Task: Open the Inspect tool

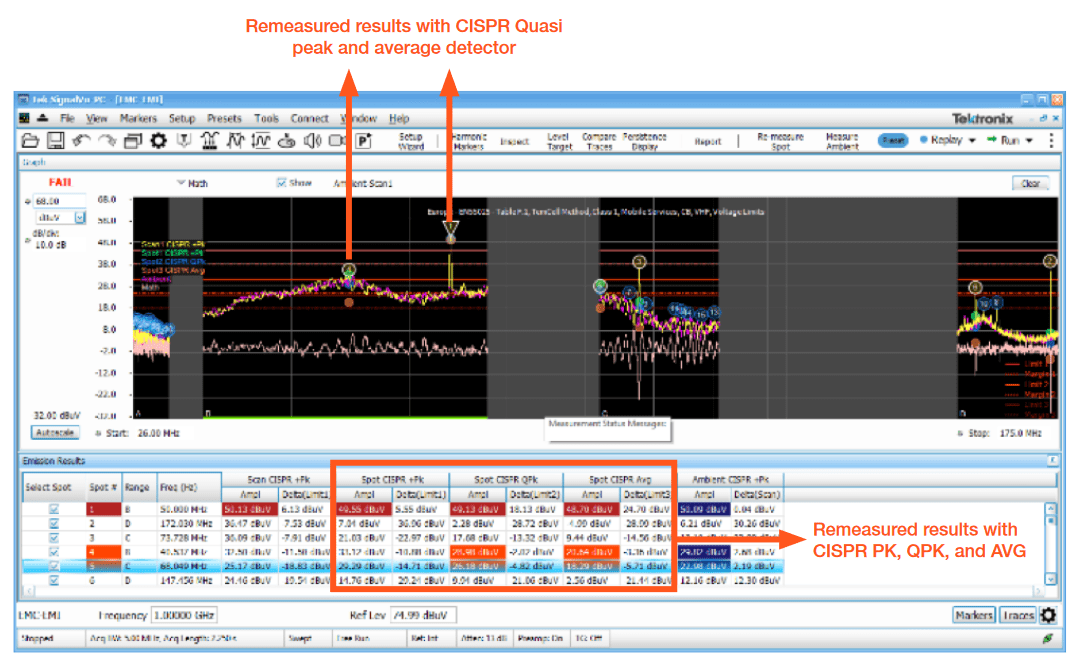Action: click(x=515, y=141)
